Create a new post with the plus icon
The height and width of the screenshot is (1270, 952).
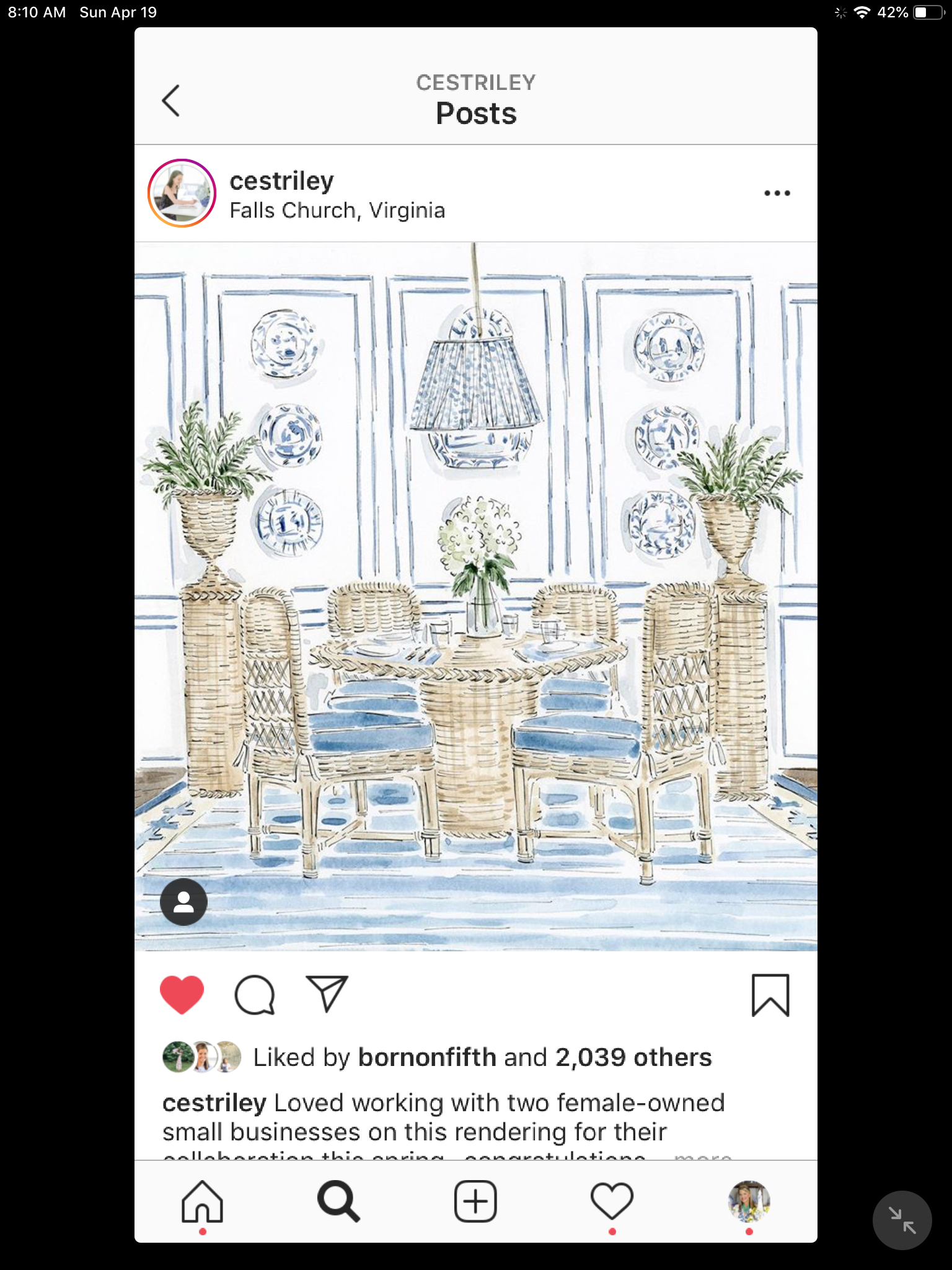point(475,1202)
